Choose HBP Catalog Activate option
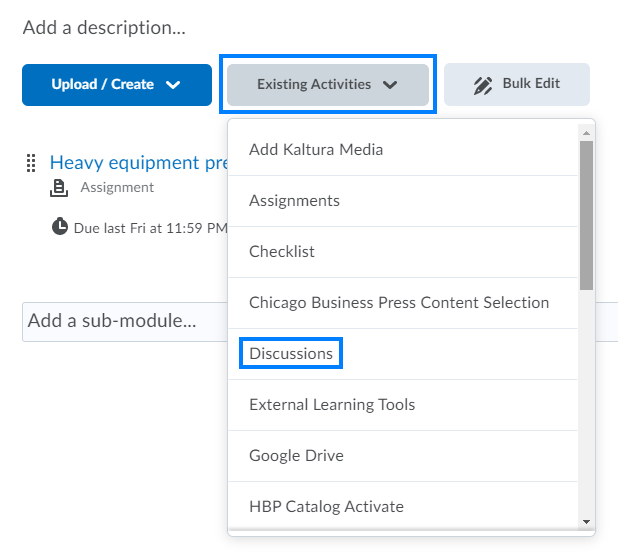The image size is (618, 553). click(x=326, y=507)
